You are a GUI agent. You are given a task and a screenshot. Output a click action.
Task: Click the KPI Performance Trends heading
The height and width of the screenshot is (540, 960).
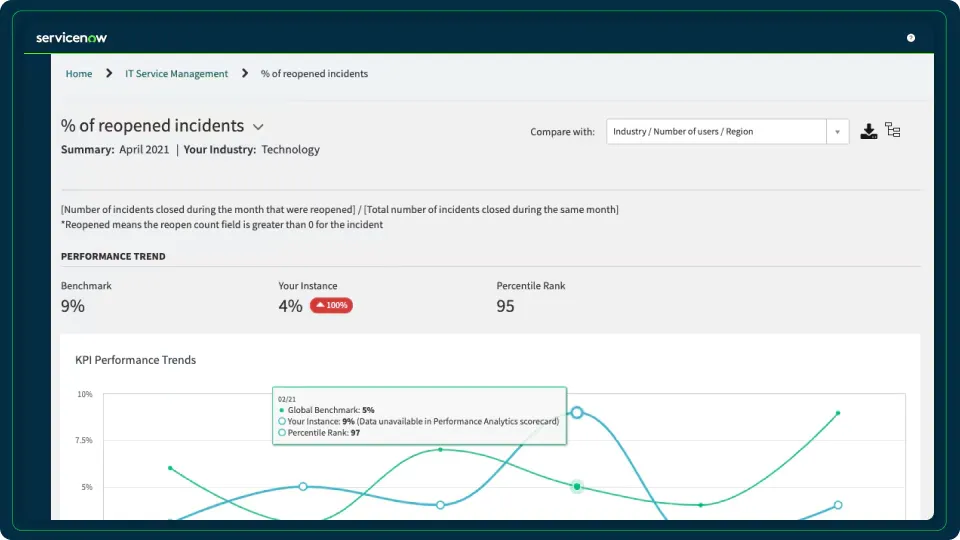click(x=135, y=360)
